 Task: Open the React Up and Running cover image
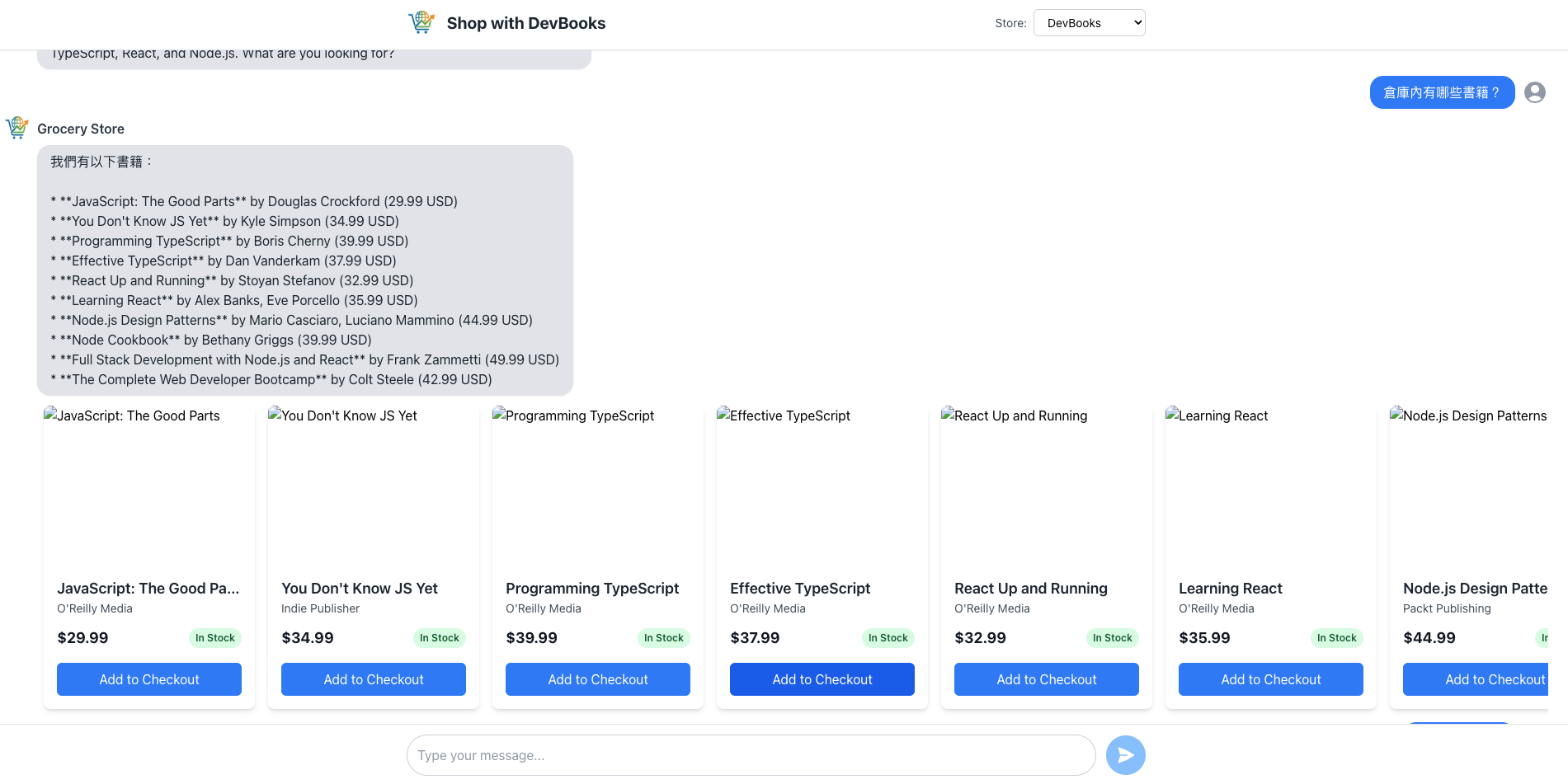[x=1047, y=485]
